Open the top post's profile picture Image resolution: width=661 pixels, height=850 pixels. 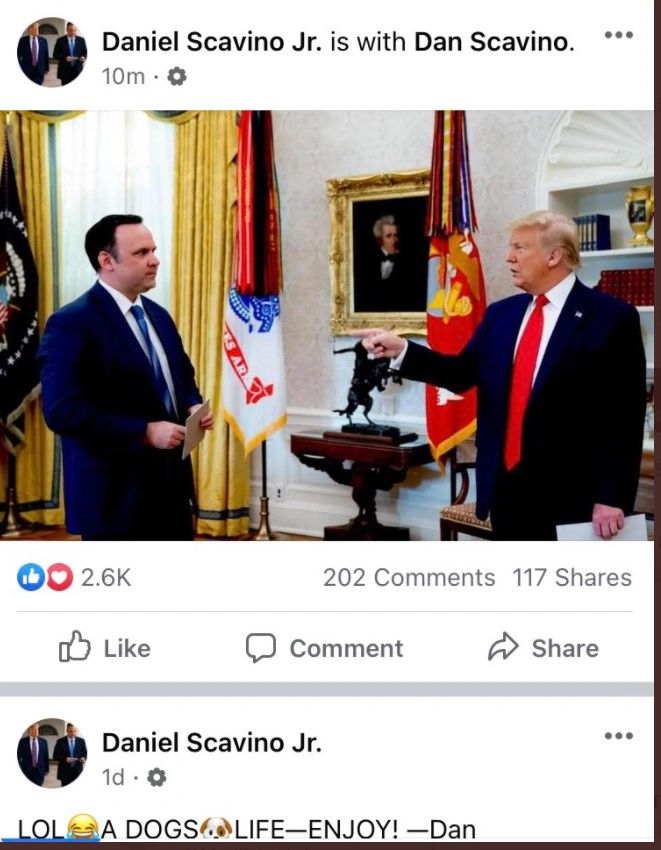(x=52, y=52)
